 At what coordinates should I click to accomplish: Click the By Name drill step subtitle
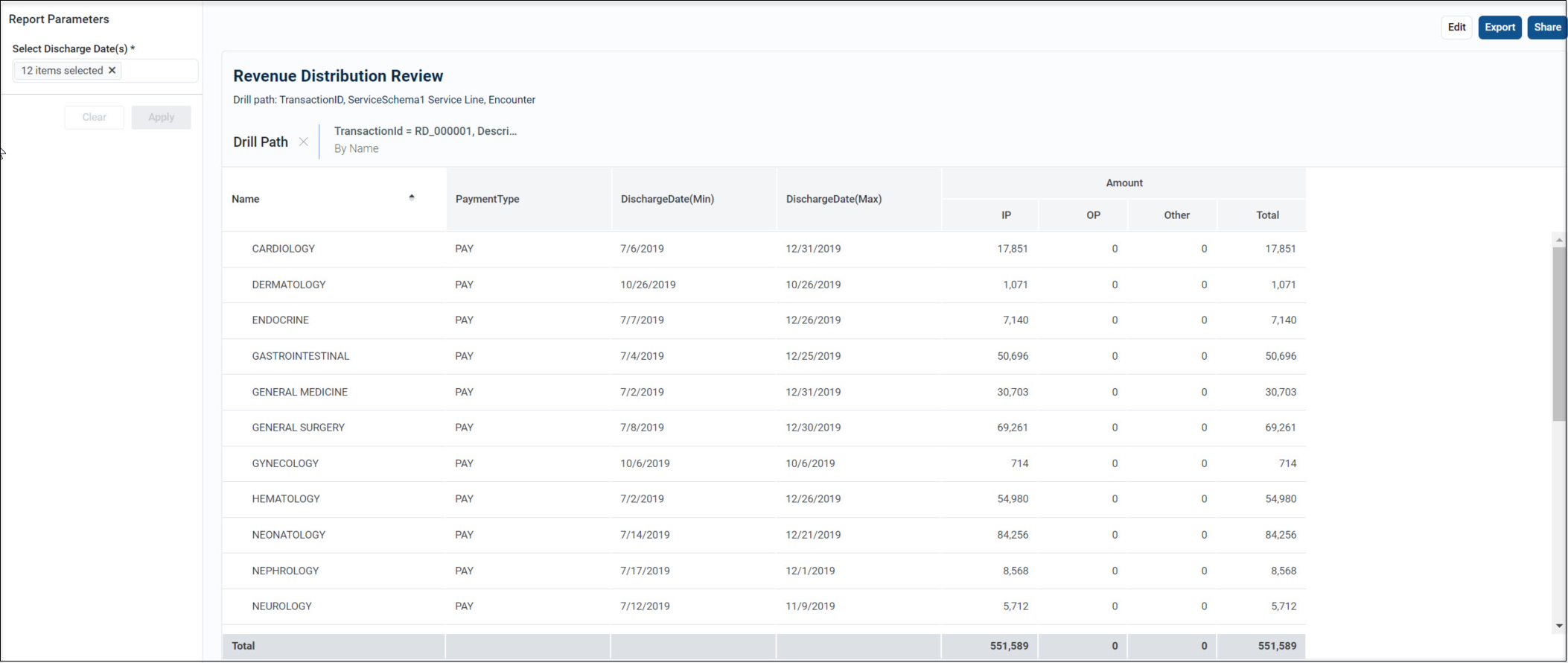[357, 148]
